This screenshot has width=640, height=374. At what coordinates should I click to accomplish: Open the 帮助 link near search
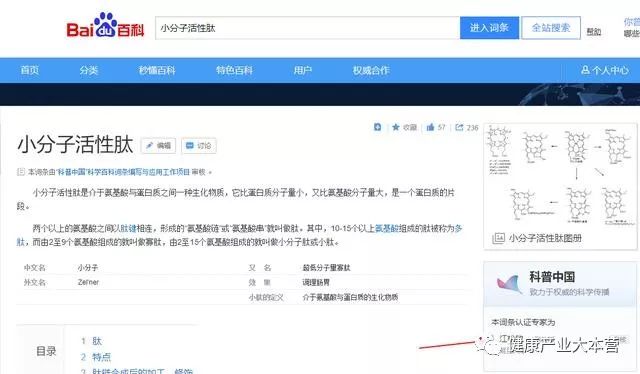coord(593,32)
